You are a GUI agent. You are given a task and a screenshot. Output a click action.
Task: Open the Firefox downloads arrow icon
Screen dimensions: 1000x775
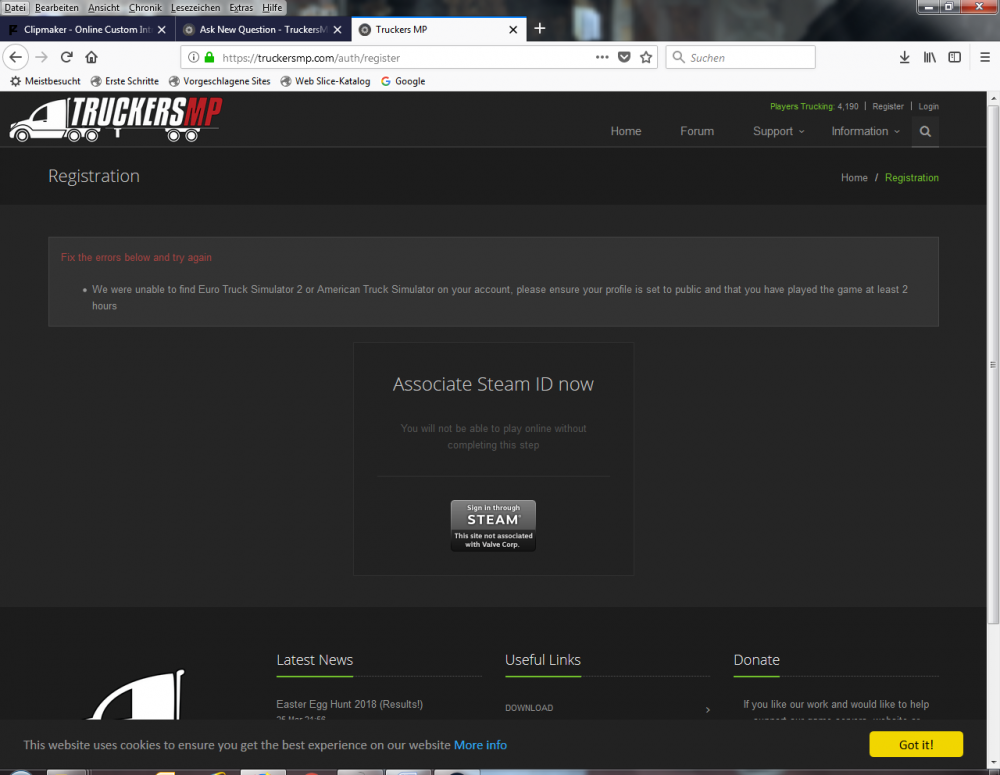tap(904, 57)
